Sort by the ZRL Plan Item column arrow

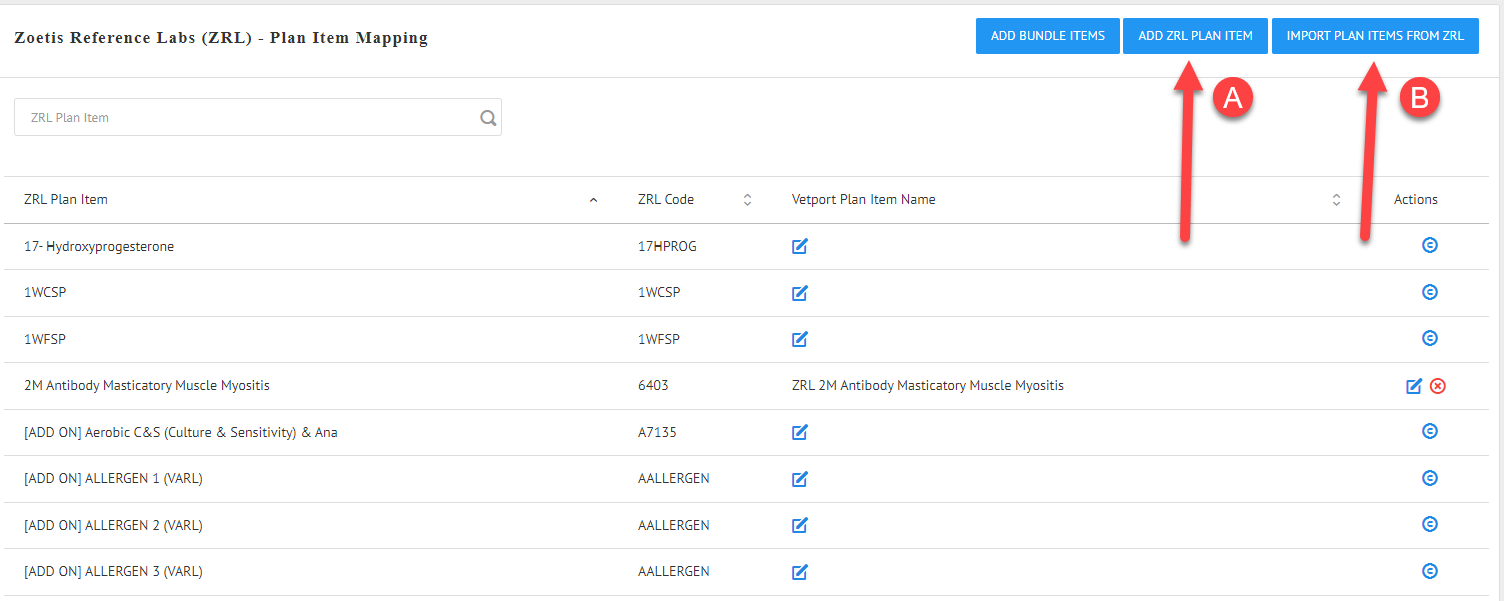593,200
